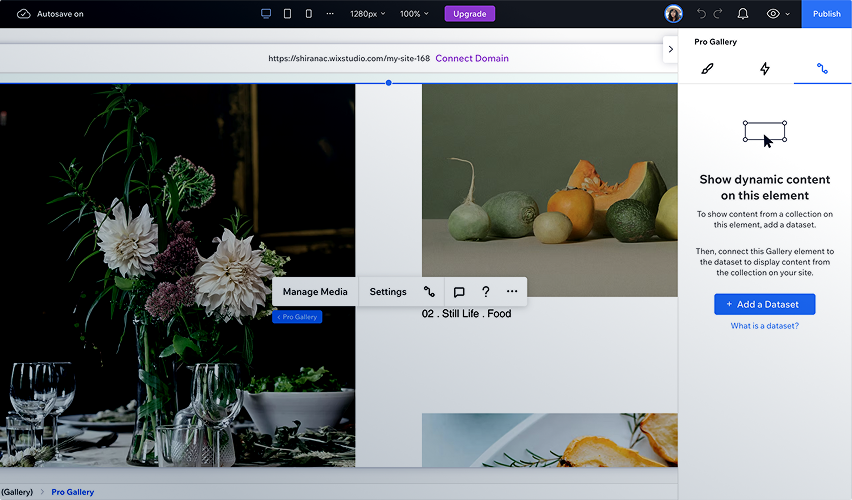Click Show dynamic content heading
The image size is (852, 500).
coord(765,188)
